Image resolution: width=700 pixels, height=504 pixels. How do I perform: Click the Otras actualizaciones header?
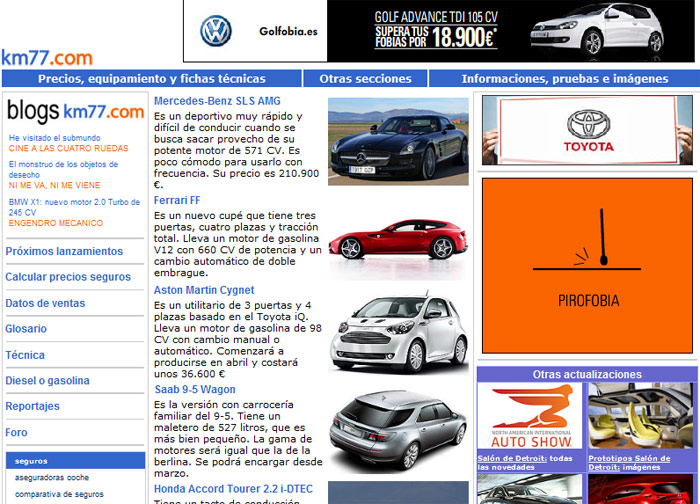pyautogui.click(x=587, y=374)
